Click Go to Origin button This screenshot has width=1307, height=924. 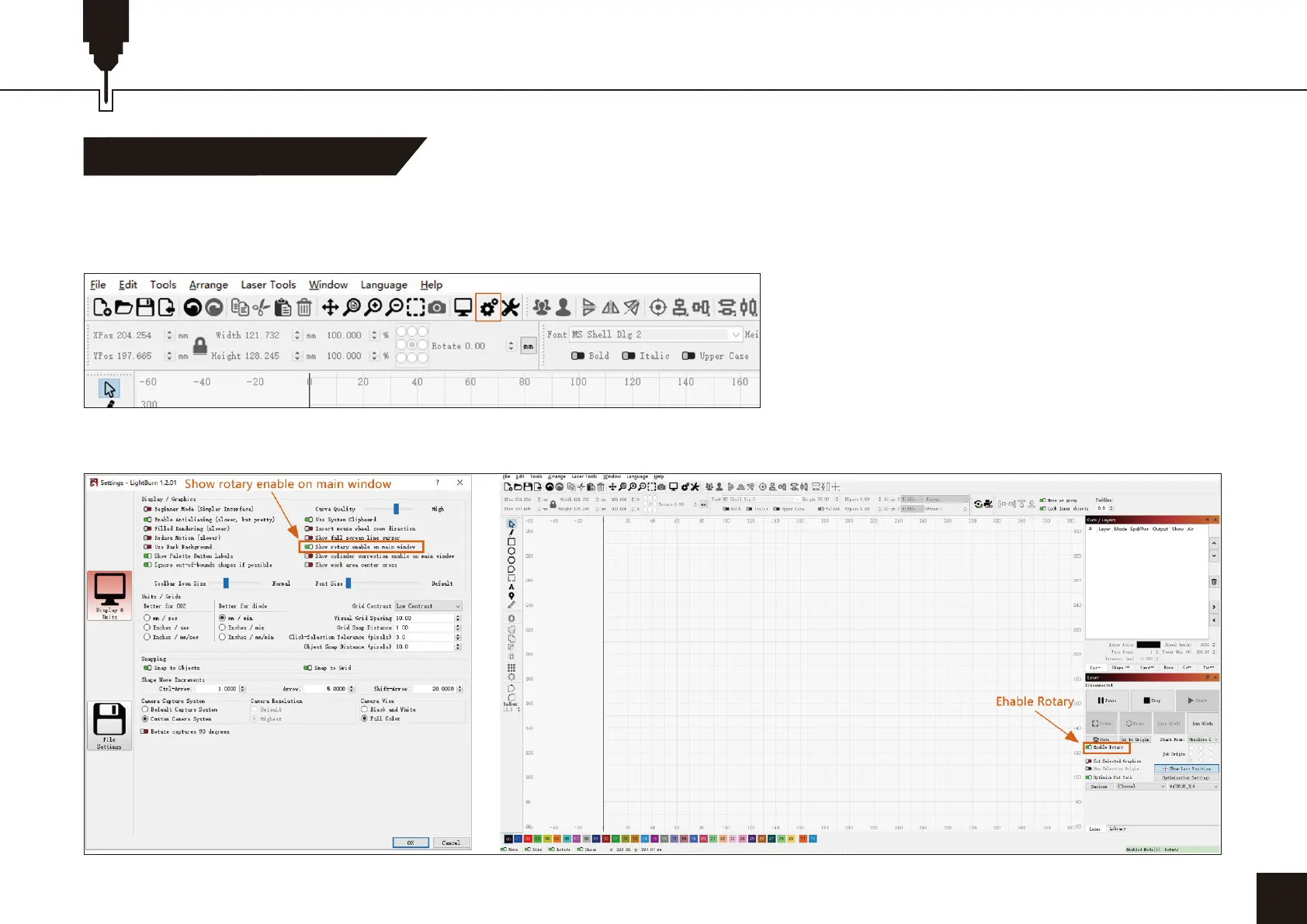click(x=1135, y=739)
